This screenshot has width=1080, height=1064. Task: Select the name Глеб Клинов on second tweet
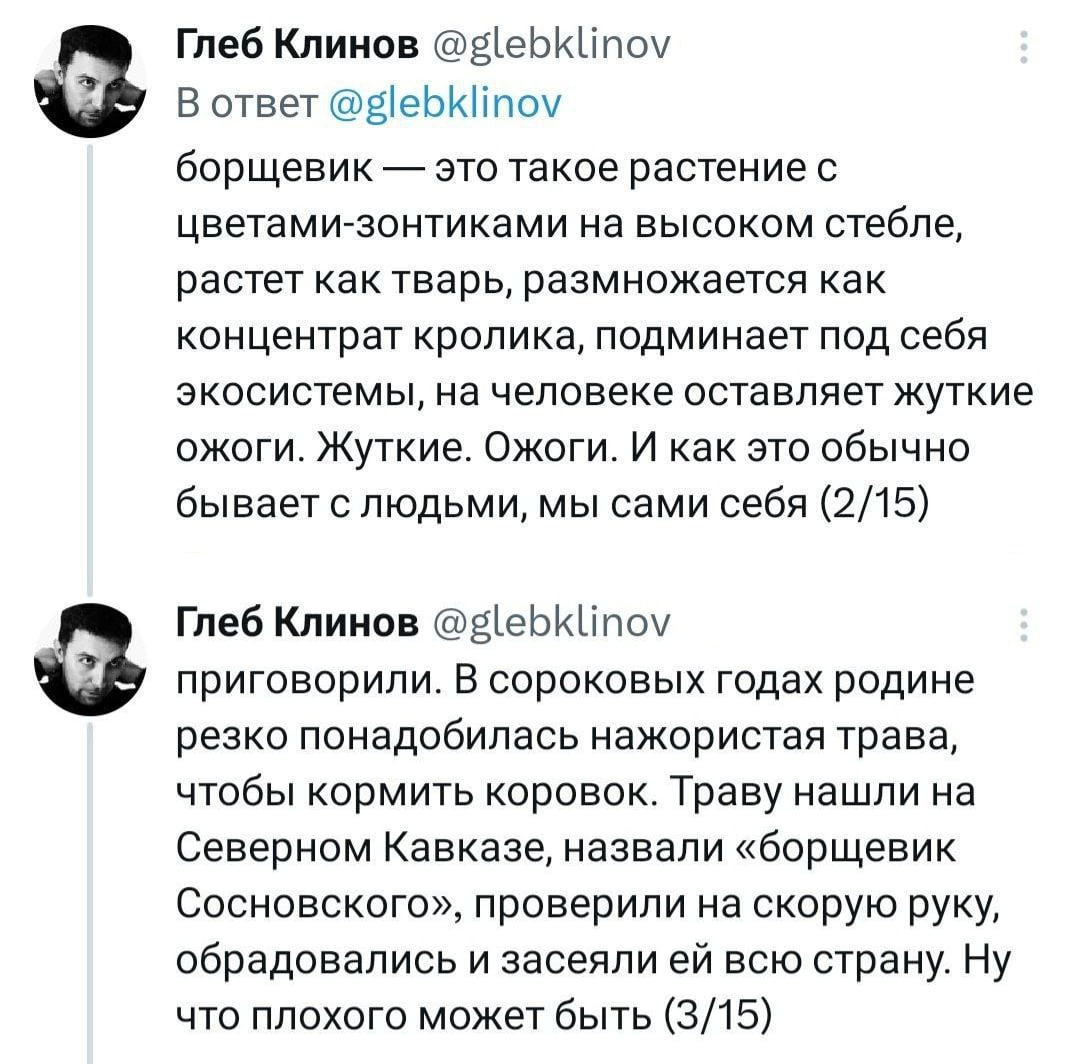tap(298, 623)
